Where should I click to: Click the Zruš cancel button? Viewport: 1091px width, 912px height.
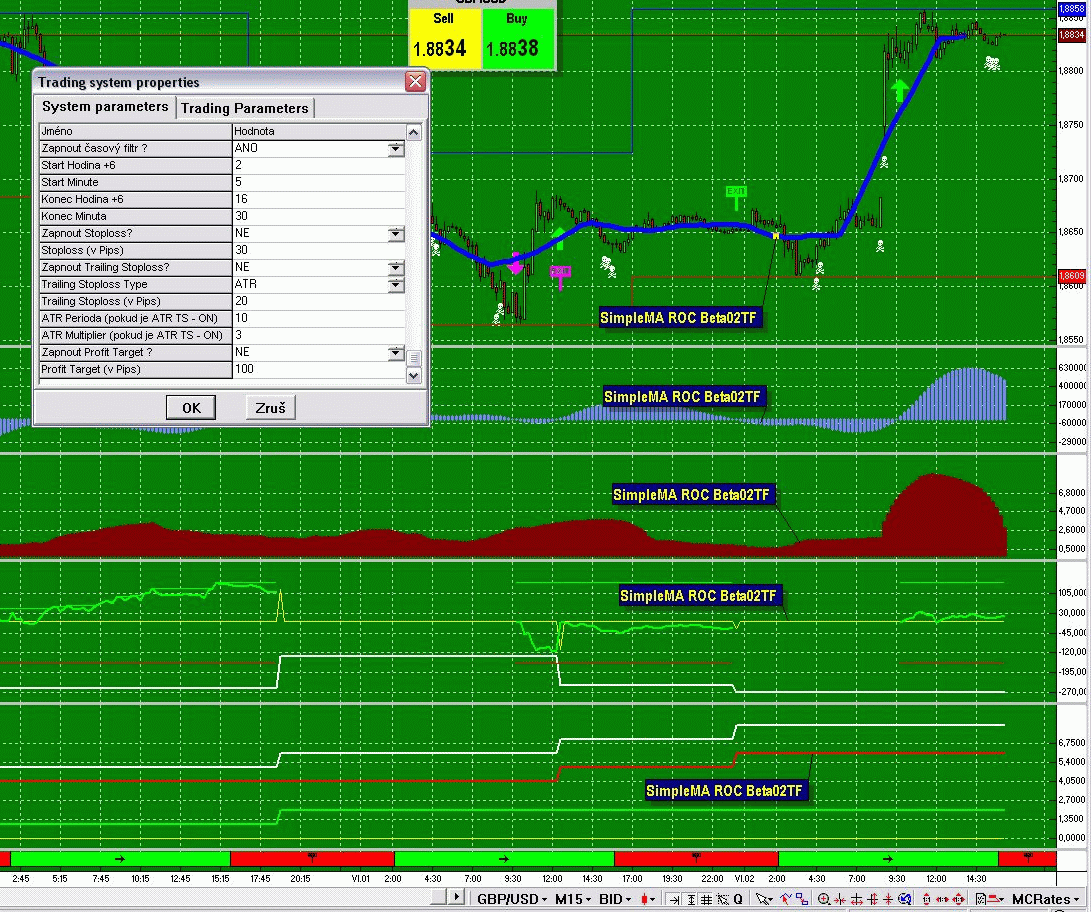coord(271,408)
